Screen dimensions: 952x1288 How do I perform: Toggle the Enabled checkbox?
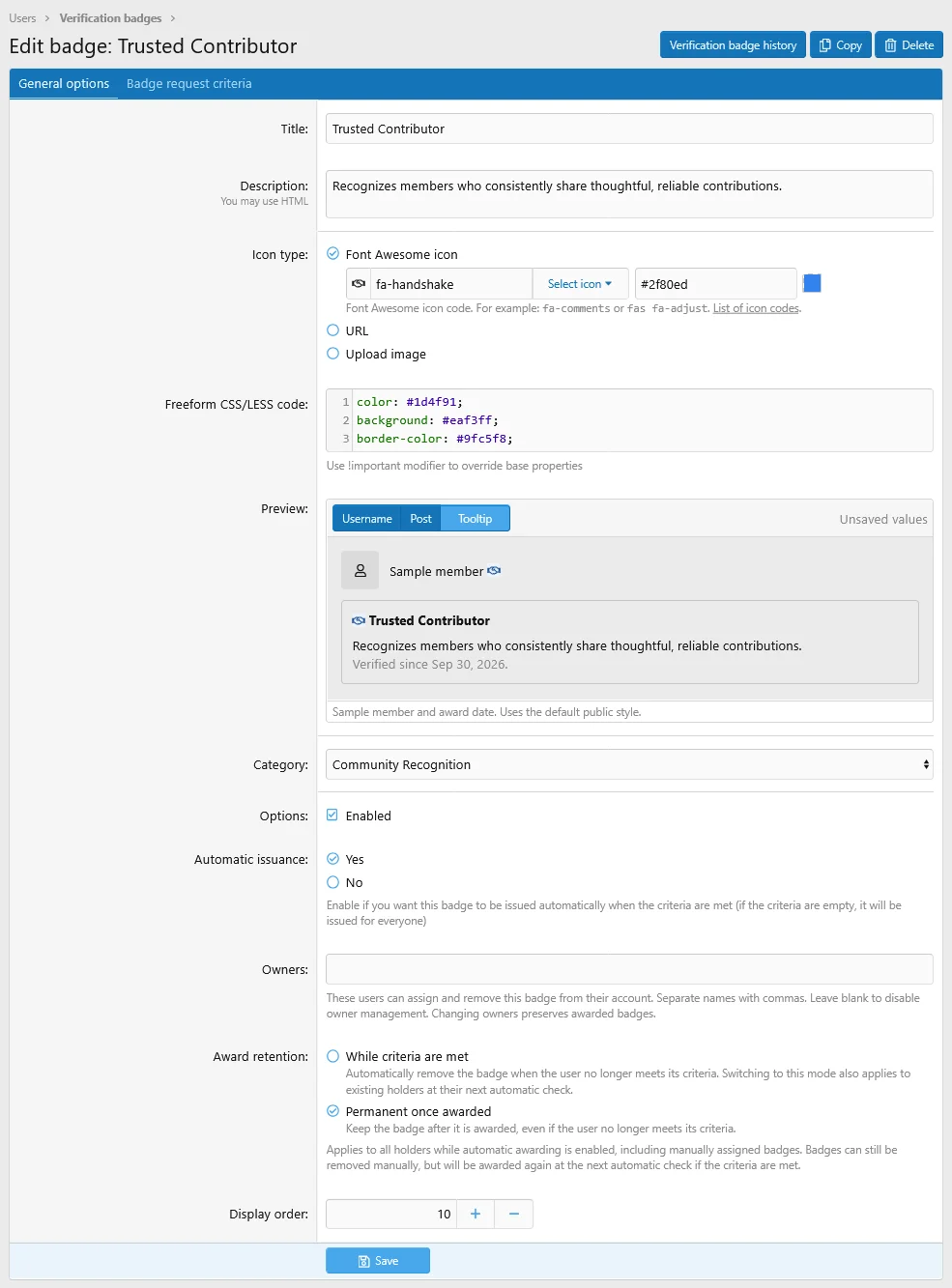332,816
